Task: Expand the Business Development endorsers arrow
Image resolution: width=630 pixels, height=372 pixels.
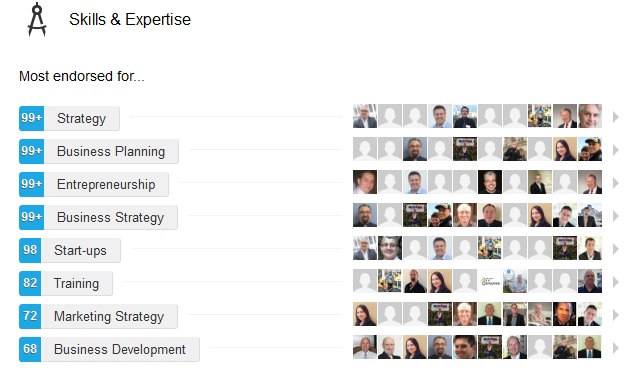Action: tap(615, 347)
